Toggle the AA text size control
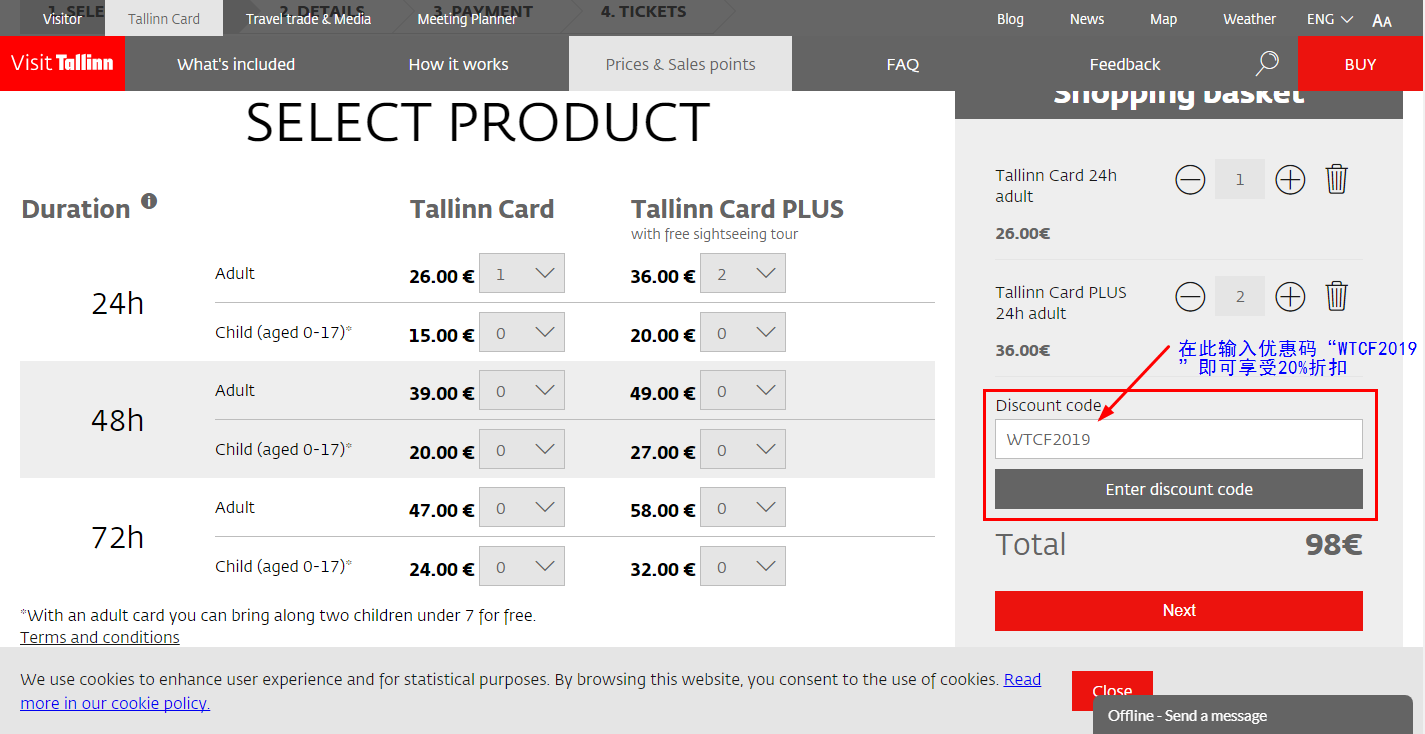The image size is (1425, 734). click(1382, 21)
